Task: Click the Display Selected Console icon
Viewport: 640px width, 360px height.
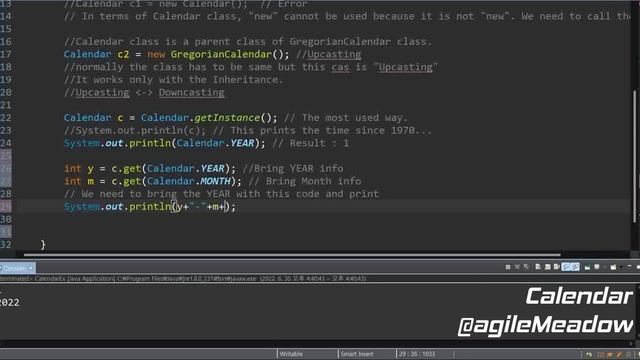Action: point(596,267)
